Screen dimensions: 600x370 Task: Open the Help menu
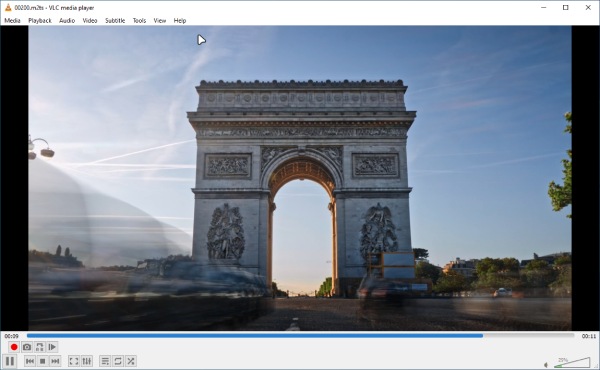coord(180,21)
